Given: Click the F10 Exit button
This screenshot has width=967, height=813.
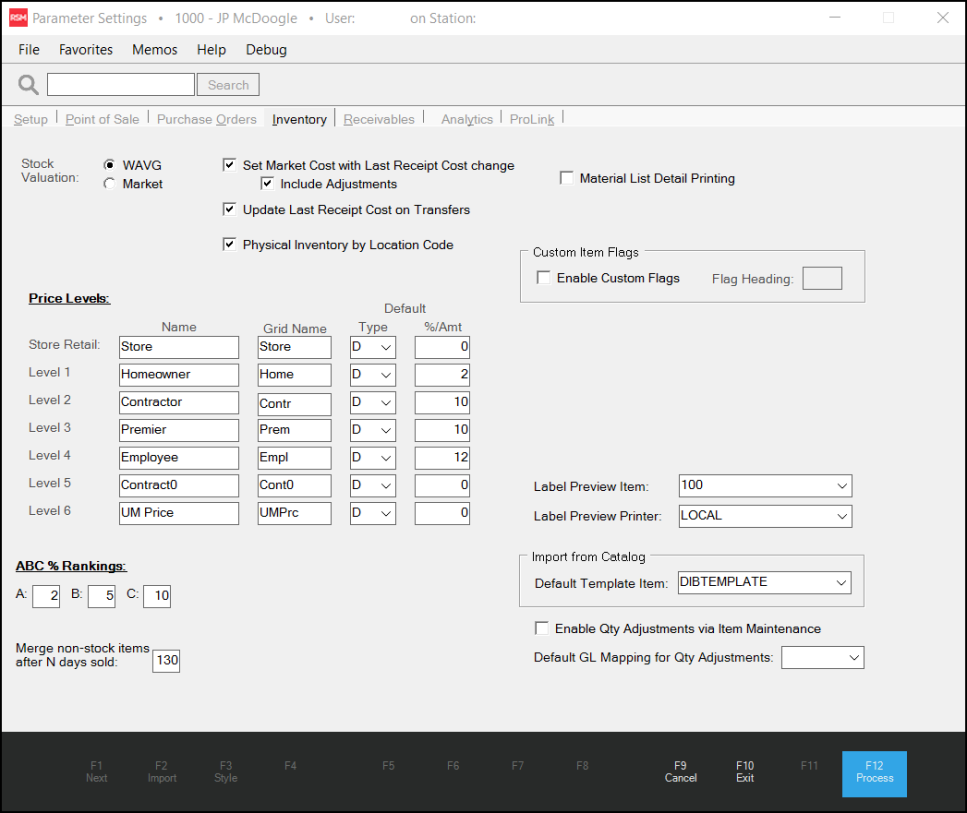Looking at the screenshot, I should pyautogui.click(x=745, y=772).
